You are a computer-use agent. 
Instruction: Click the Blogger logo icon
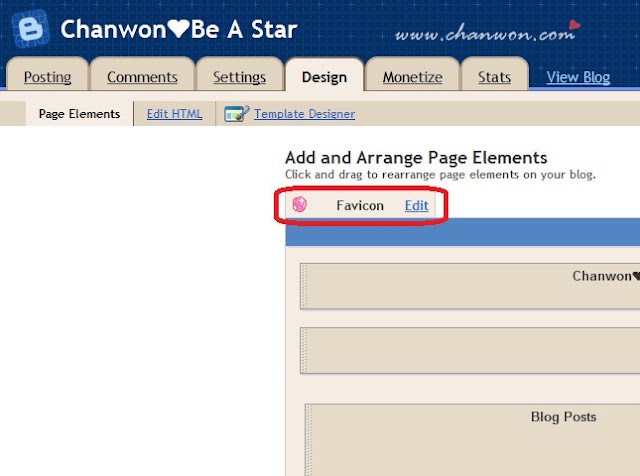pos(31,29)
